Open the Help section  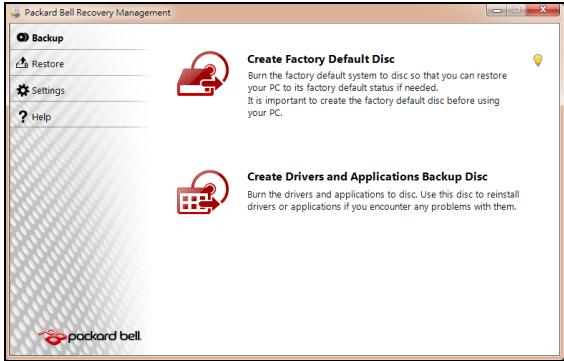(x=79, y=116)
